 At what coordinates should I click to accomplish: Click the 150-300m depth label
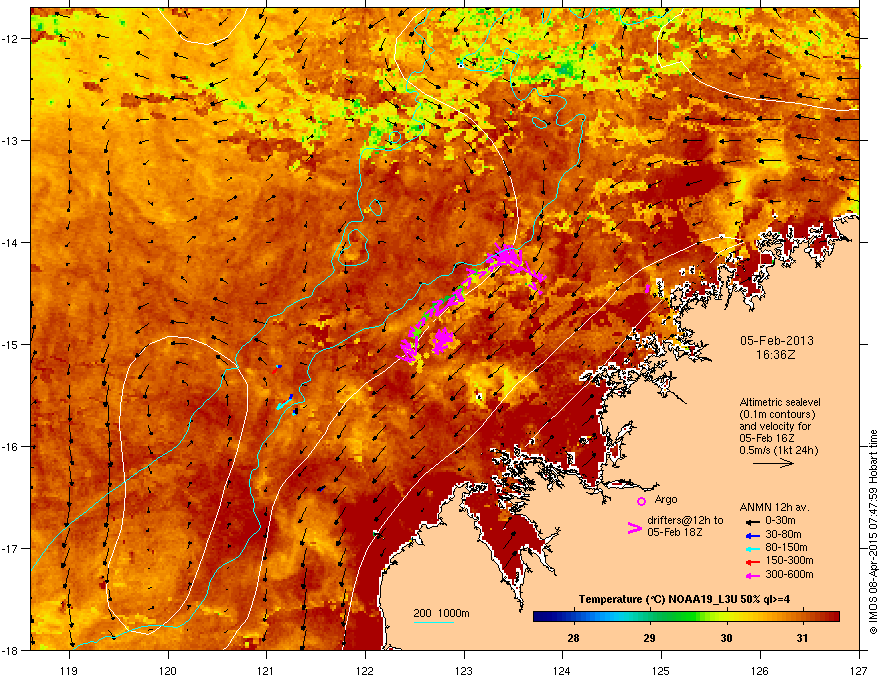click(789, 560)
